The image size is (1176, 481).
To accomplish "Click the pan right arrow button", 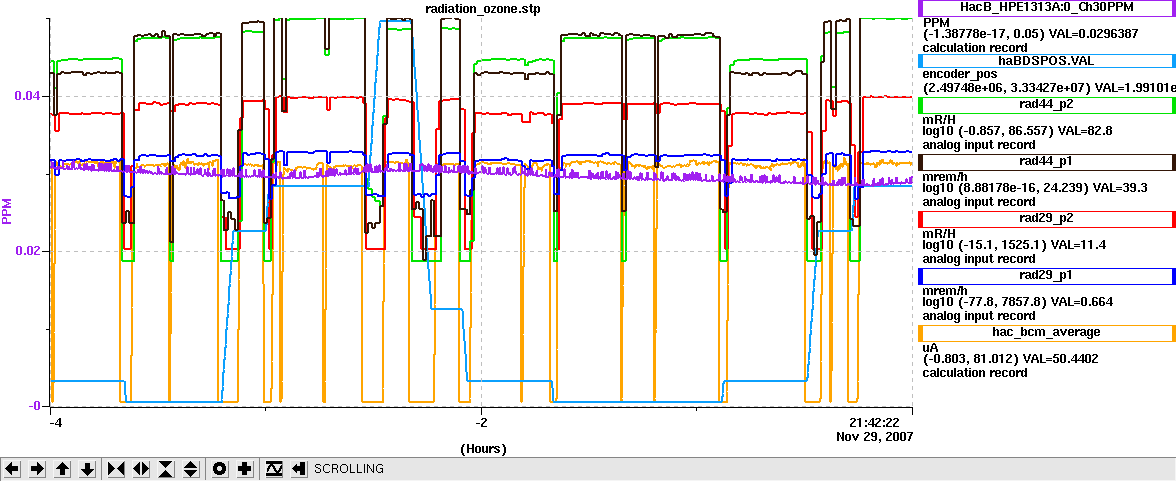I will click(38, 469).
